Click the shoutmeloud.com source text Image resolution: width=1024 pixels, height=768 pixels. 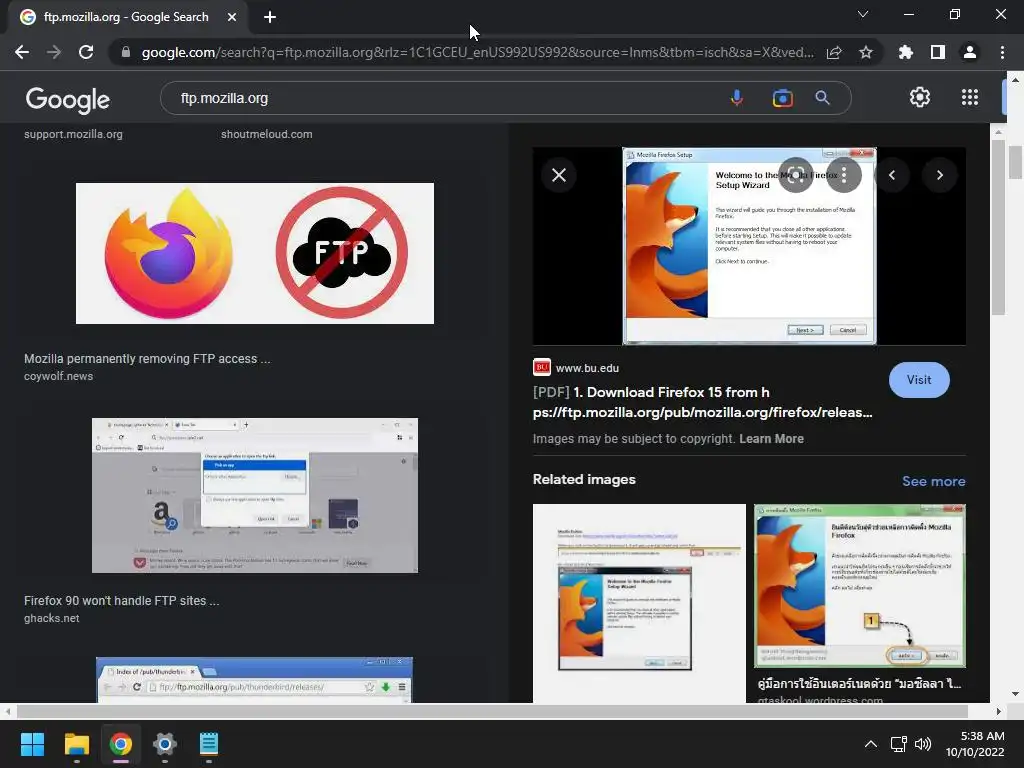tap(266, 134)
